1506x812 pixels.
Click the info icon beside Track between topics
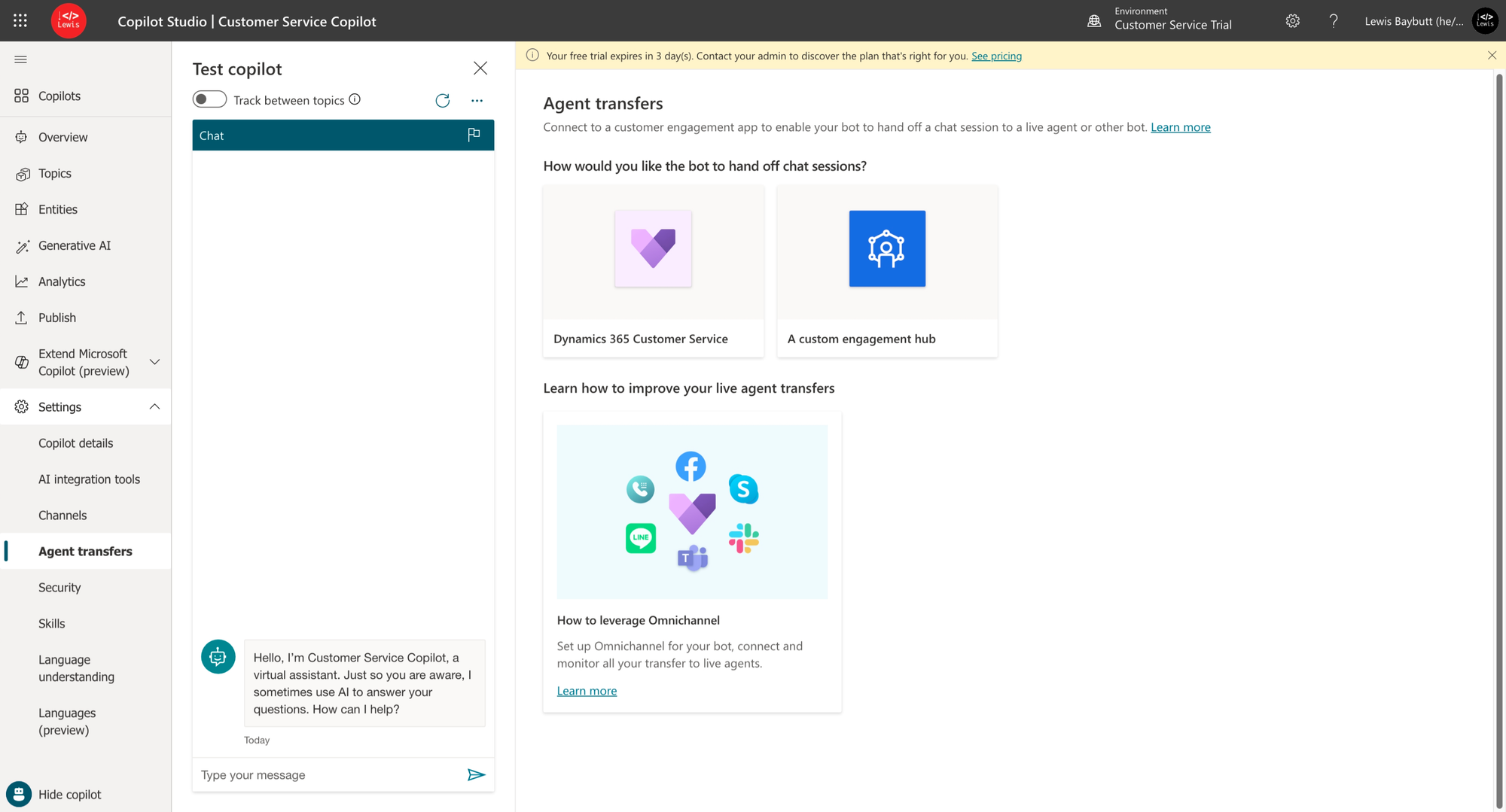pyautogui.click(x=355, y=99)
